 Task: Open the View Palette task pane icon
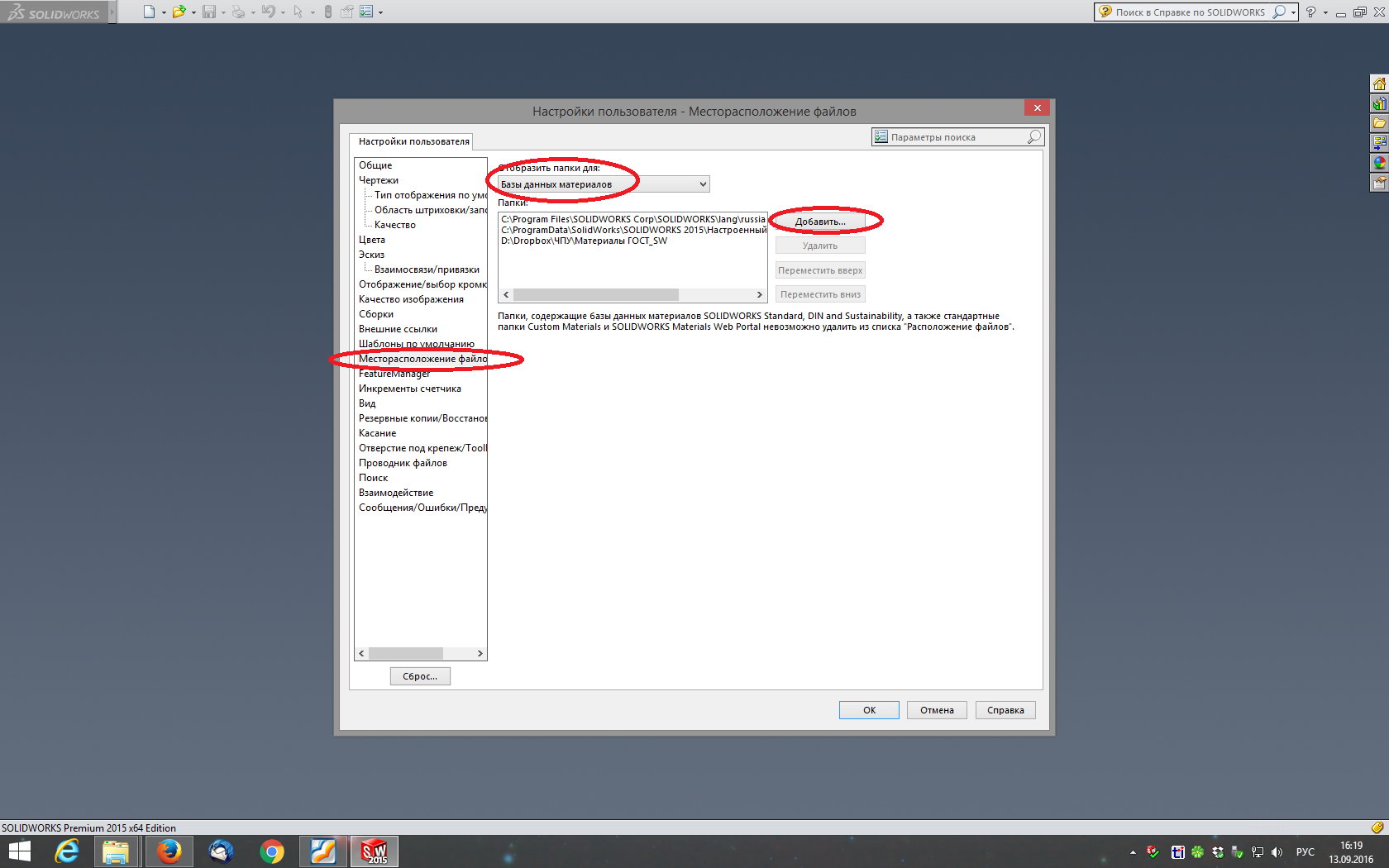(x=1379, y=143)
